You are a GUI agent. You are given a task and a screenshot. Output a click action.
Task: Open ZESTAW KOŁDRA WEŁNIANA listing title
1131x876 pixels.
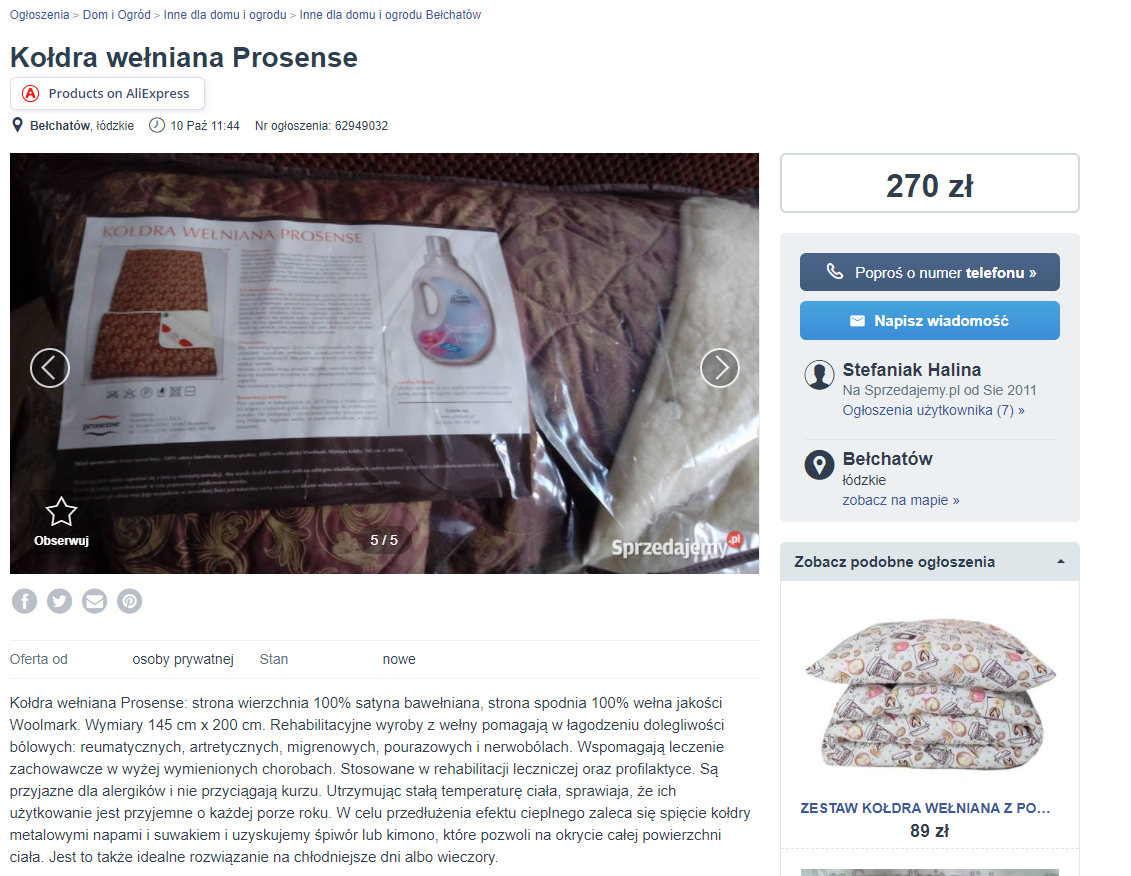925,808
